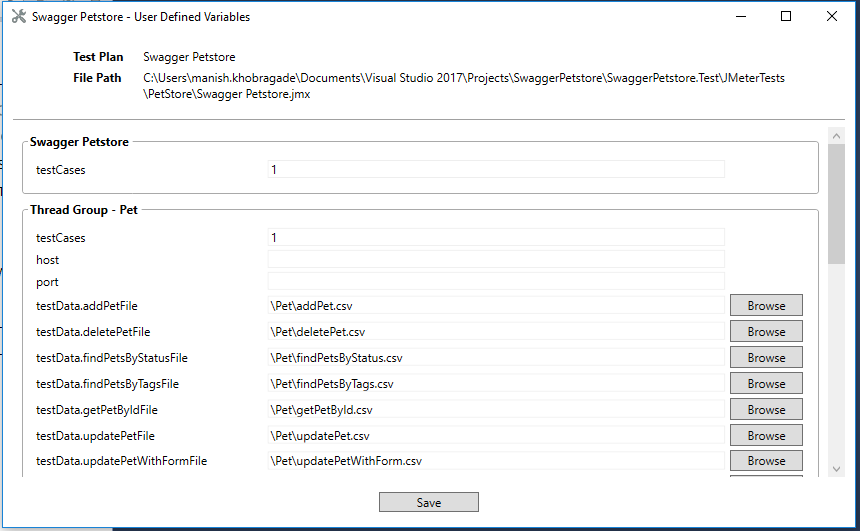Edit the Swagger Petstore testCases field
The height and width of the screenshot is (531, 860).
click(496, 170)
